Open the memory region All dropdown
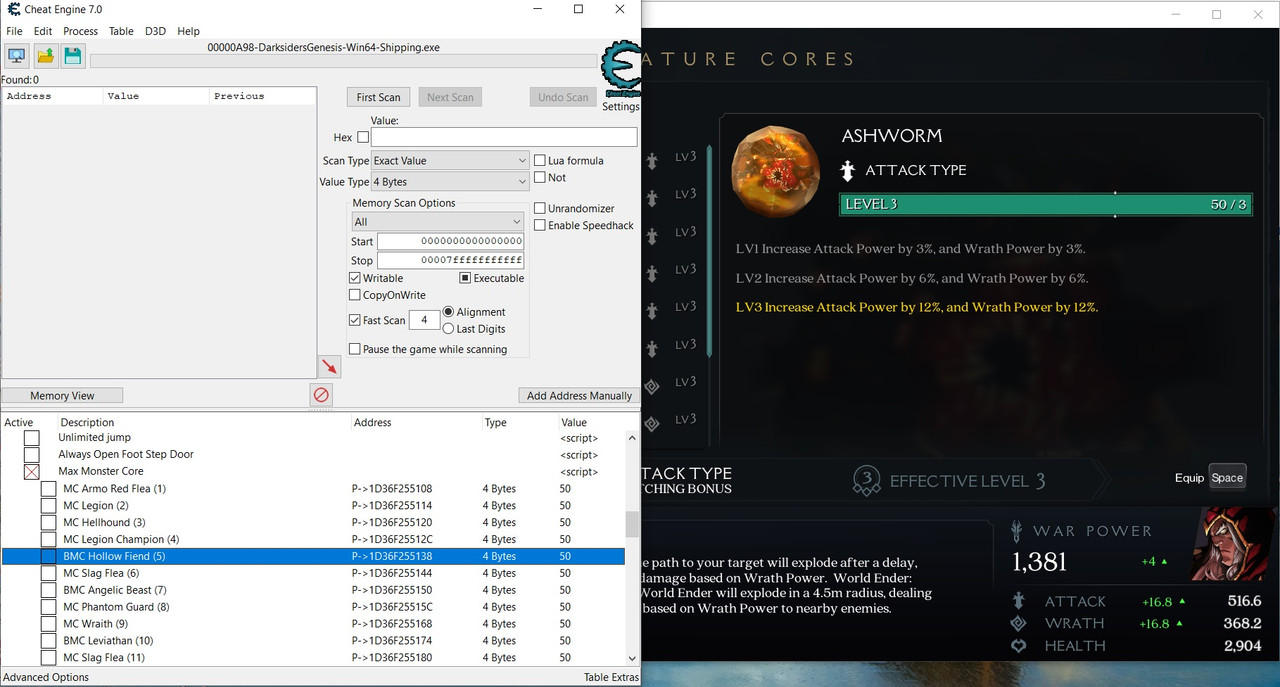Viewport: 1280px width, 687px height. coord(437,222)
